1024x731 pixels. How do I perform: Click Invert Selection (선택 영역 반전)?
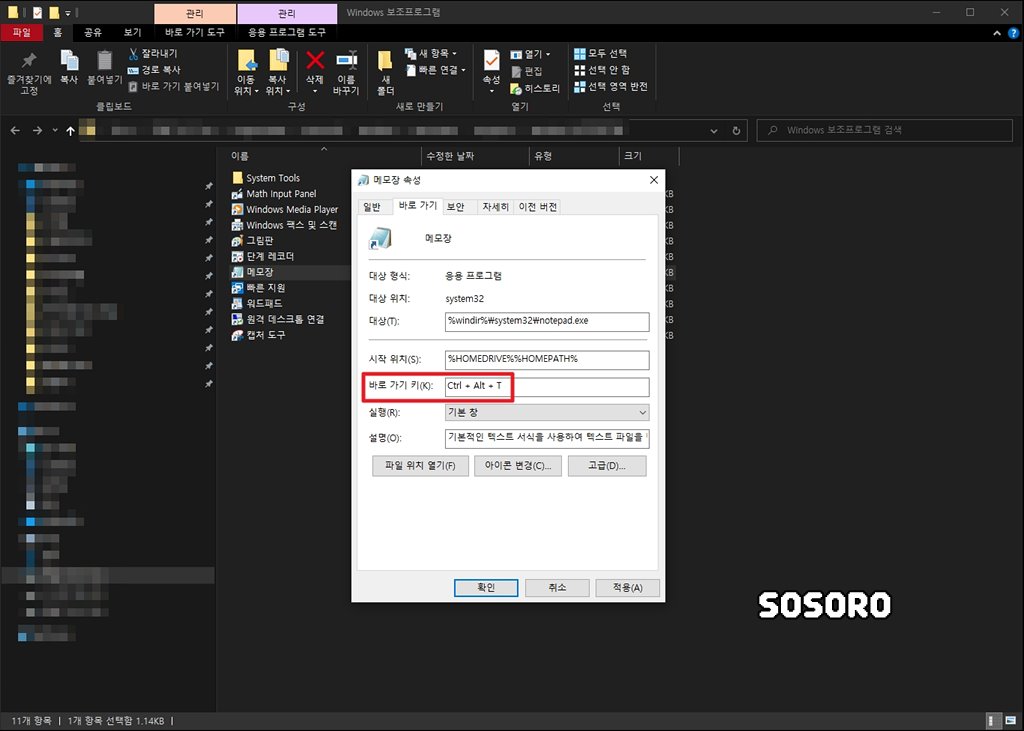611,86
